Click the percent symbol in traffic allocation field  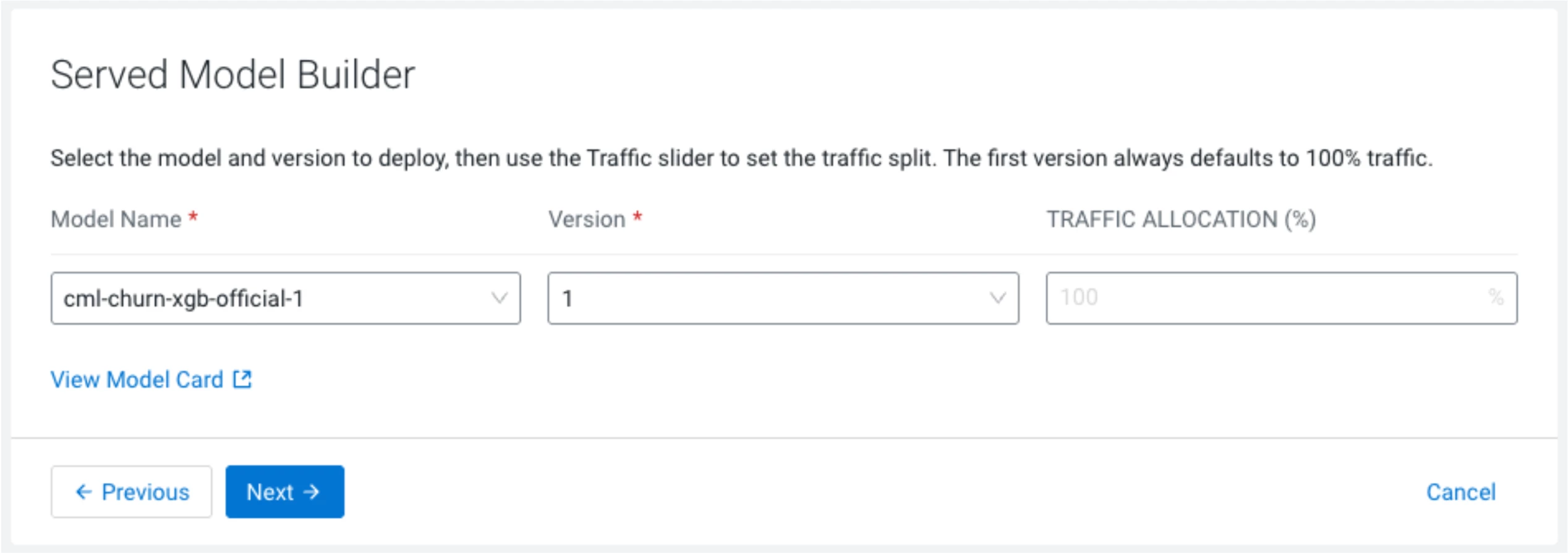tap(1496, 297)
